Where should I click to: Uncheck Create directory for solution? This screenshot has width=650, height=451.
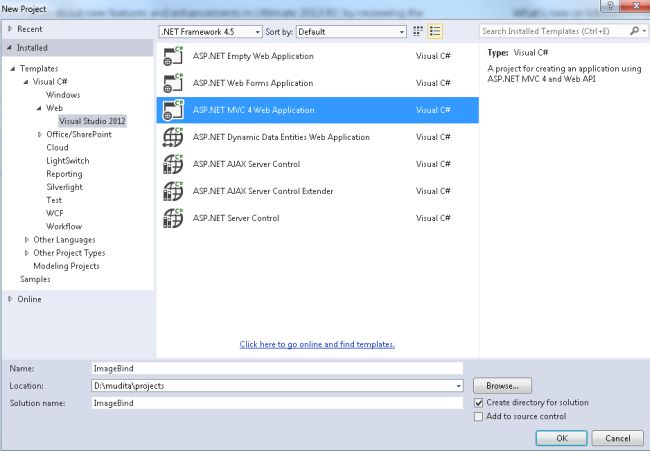478,403
